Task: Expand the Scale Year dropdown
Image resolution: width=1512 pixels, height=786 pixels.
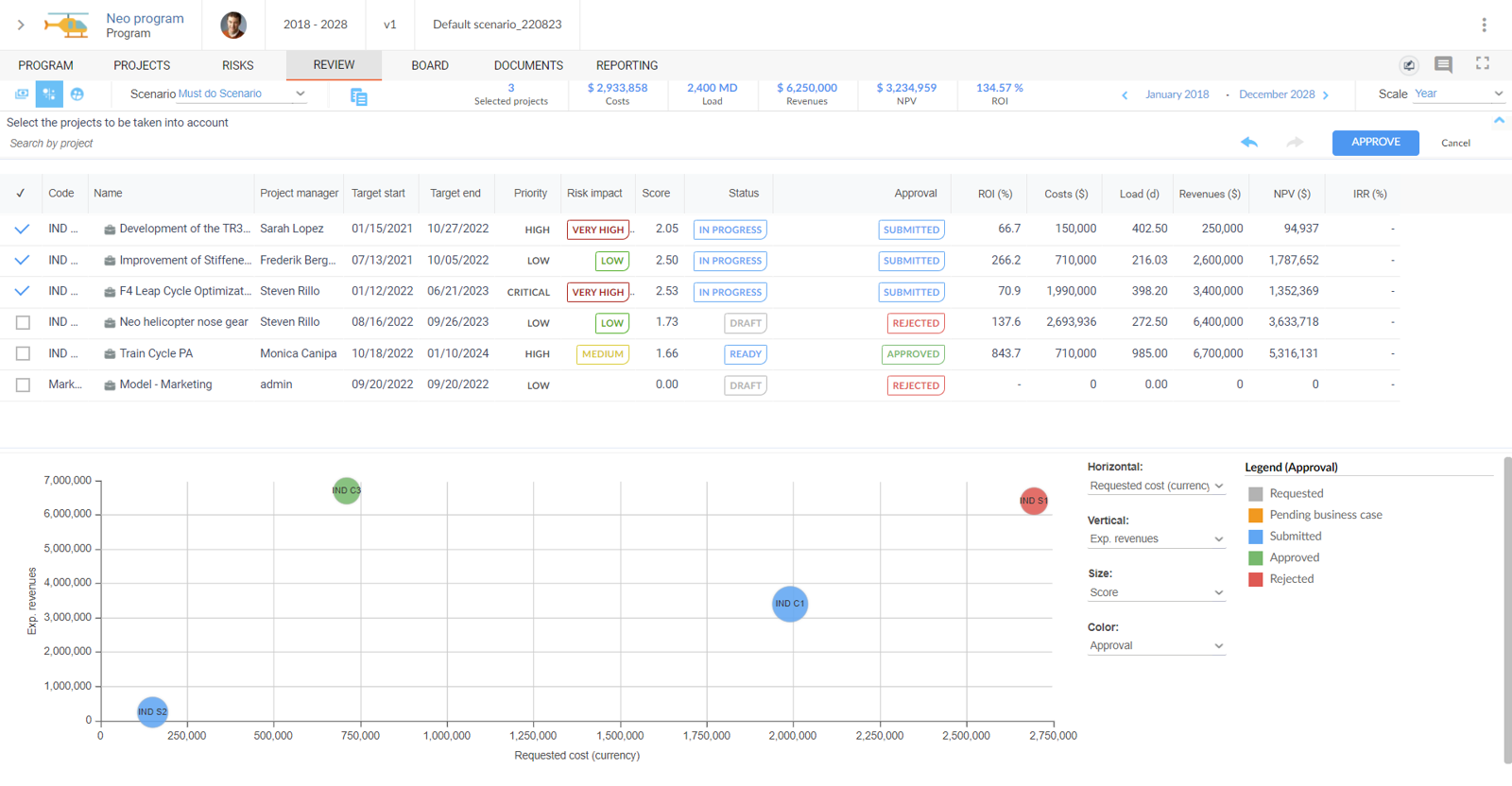Action: pyautogui.click(x=1457, y=94)
